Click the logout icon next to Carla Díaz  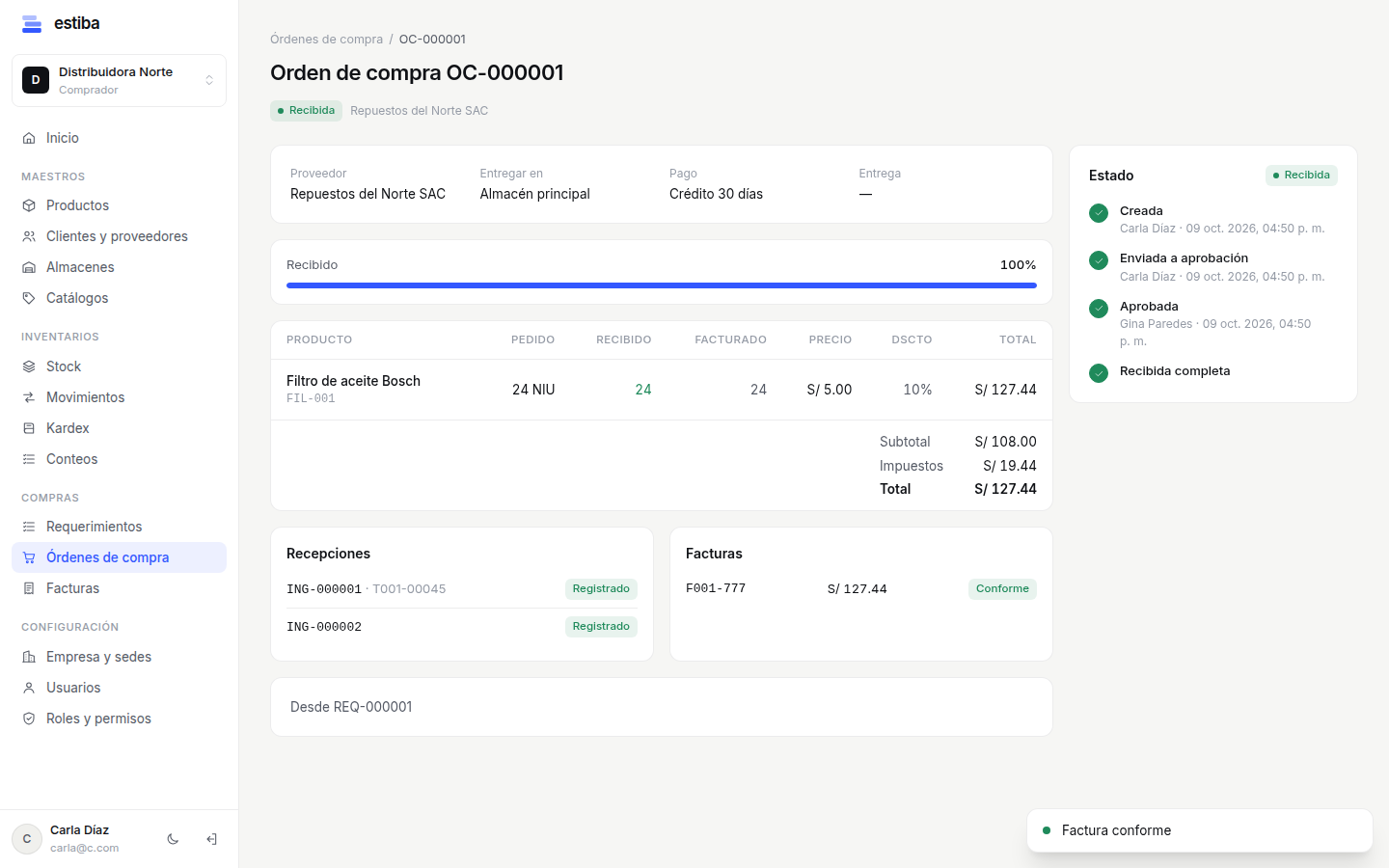pyautogui.click(x=211, y=839)
